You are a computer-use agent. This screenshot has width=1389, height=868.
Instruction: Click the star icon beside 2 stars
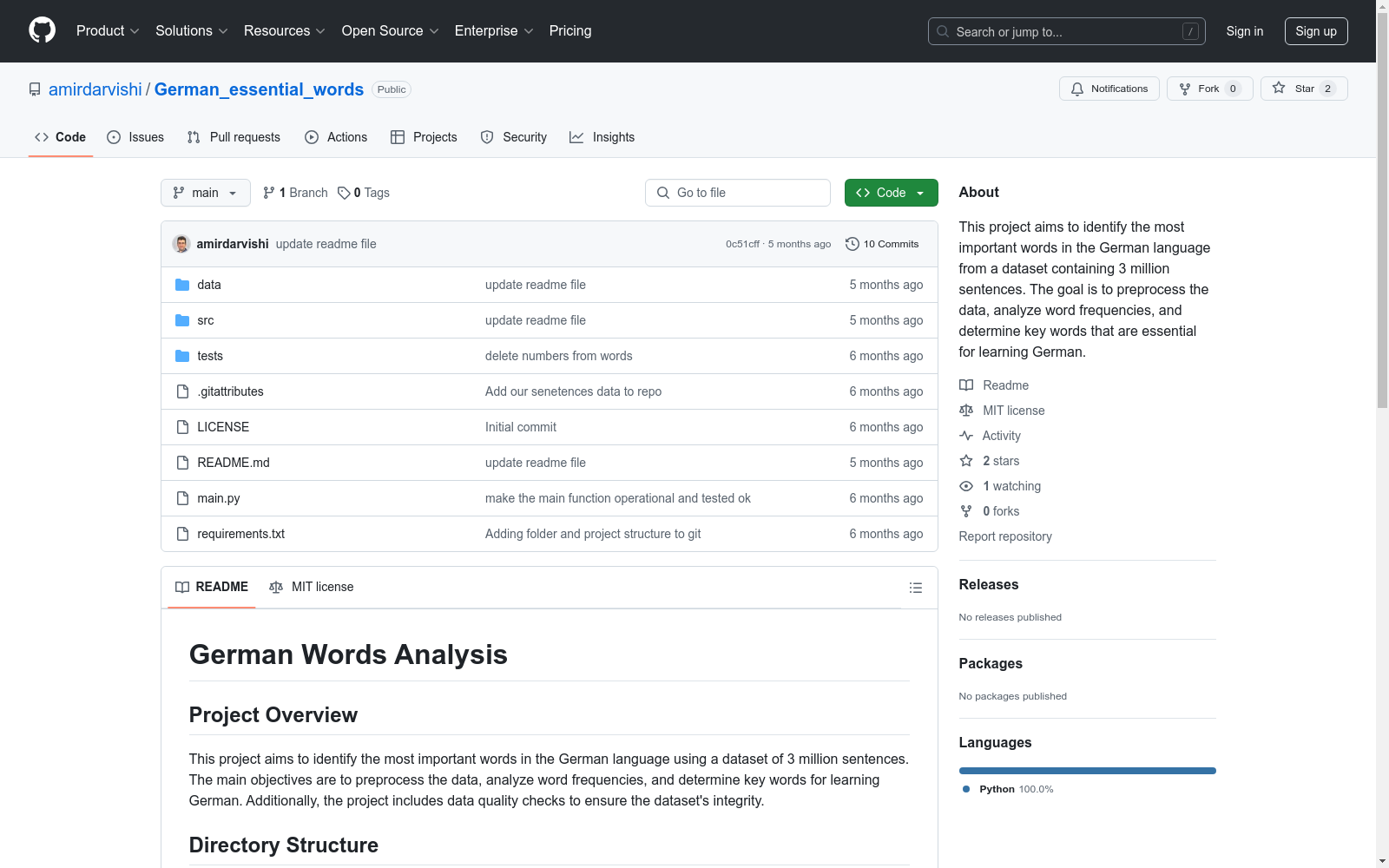pos(966,461)
